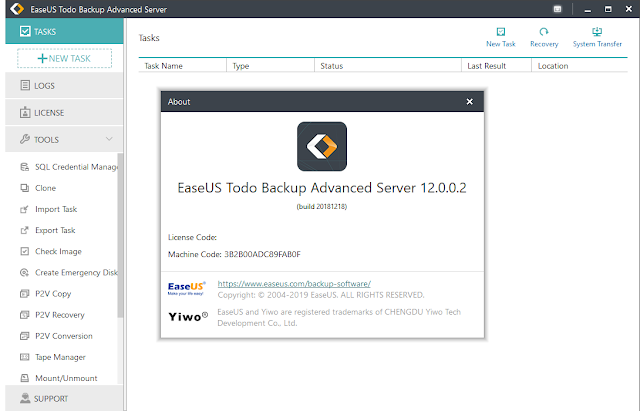Click the Copyright 2004-2019 EaseUS text

click(x=321, y=295)
